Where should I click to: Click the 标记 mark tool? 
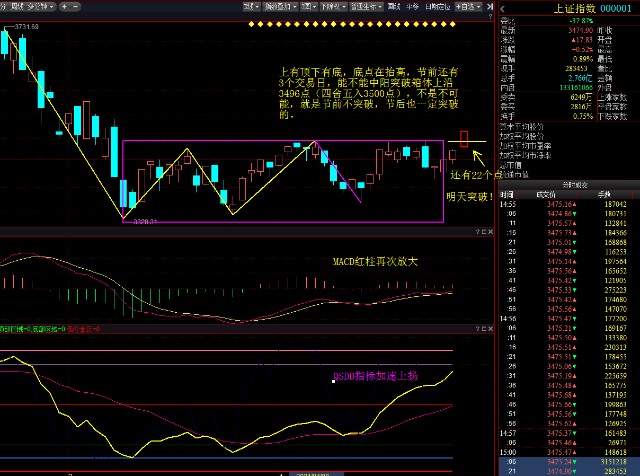coord(411,6)
